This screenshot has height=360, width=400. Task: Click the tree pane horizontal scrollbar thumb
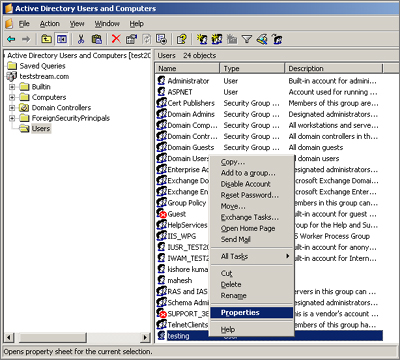click(53, 337)
